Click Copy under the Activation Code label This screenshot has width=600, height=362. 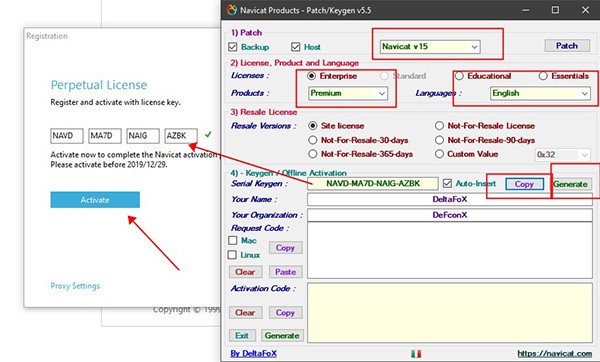point(285,313)
